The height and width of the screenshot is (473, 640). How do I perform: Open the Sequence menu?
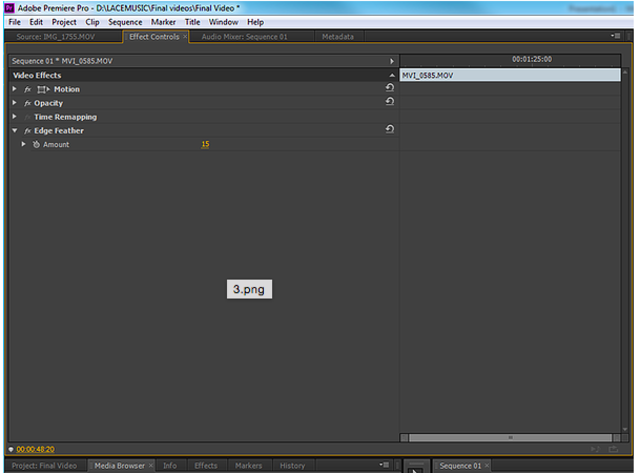coord(125,22)
